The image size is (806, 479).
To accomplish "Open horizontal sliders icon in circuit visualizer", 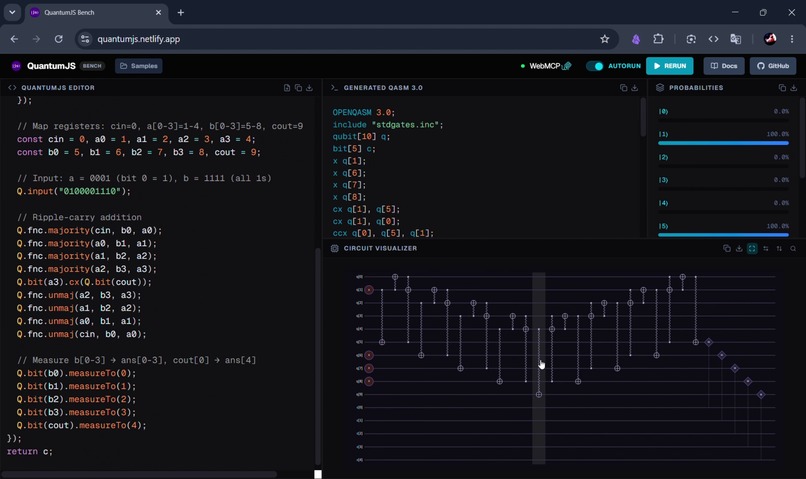I will click(x=766, y=248).
